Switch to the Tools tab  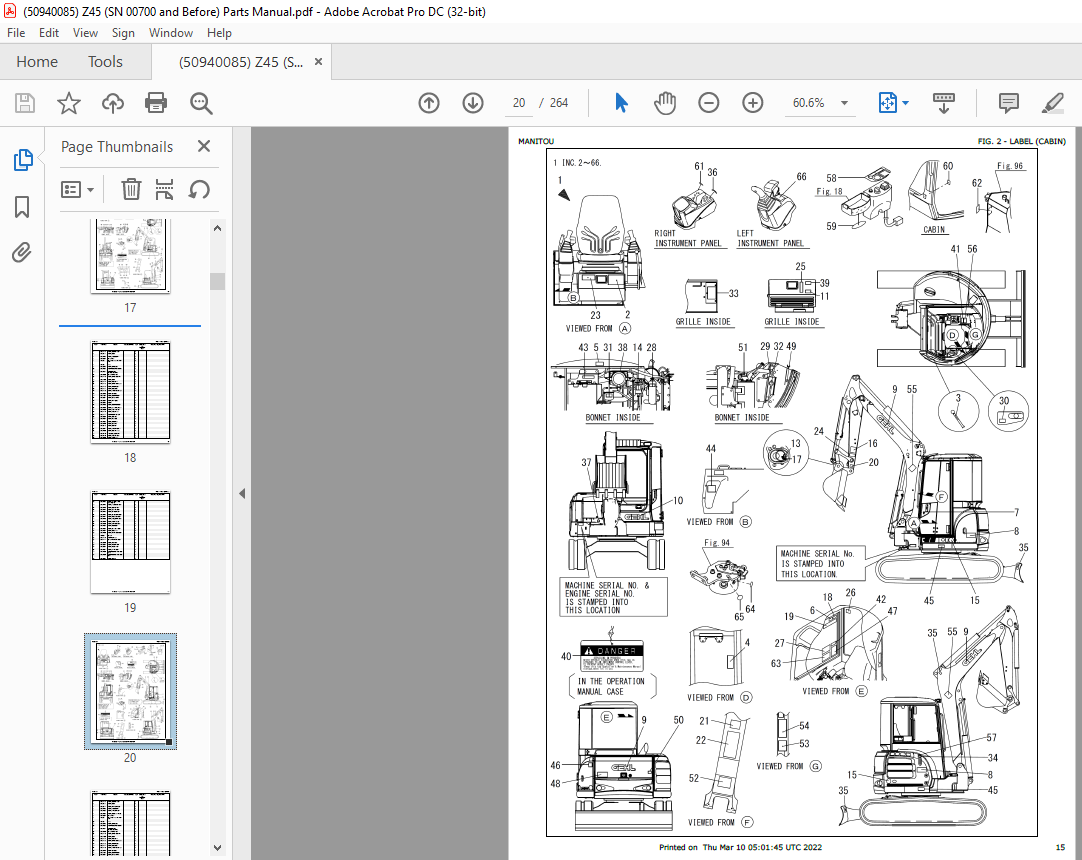(105, 61)
